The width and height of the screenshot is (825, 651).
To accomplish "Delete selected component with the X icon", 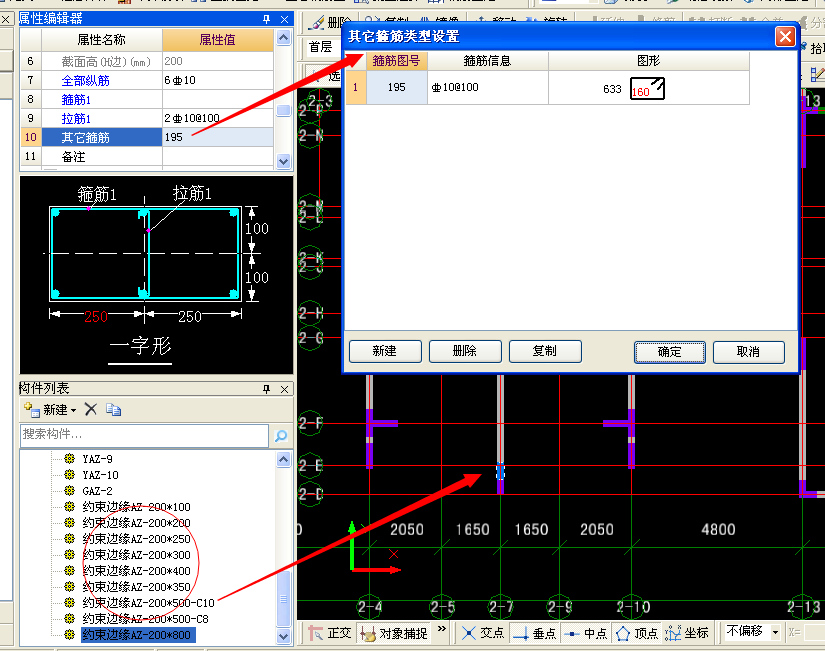I will [x=91, y=409].
